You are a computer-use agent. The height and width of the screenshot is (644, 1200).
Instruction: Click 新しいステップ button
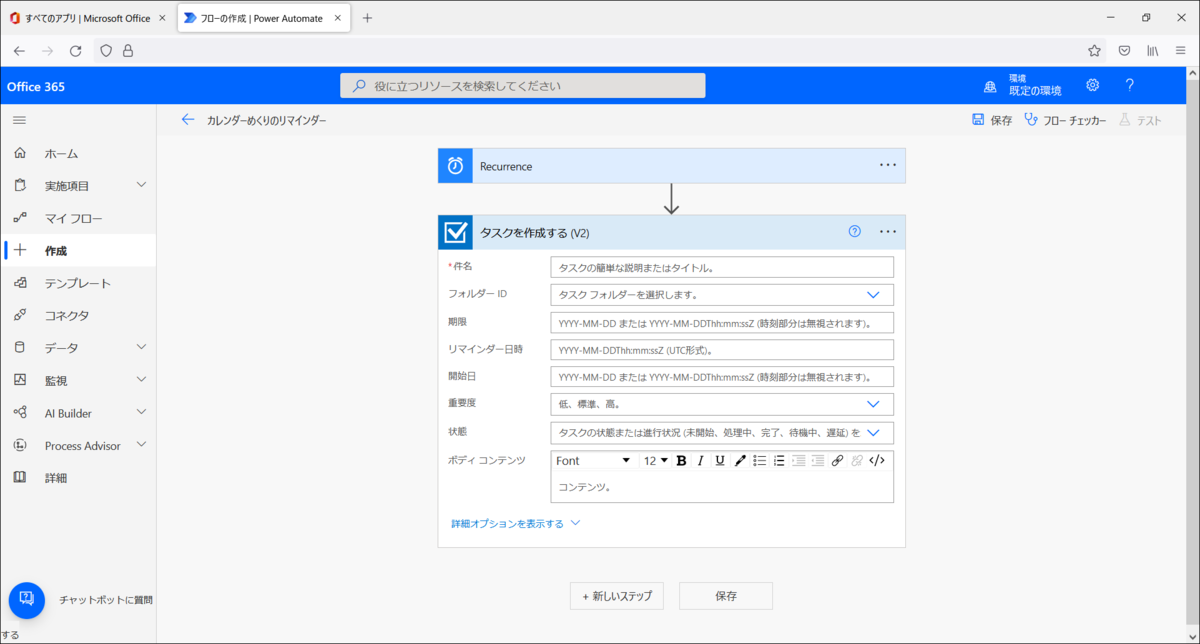tap(617, 596)
